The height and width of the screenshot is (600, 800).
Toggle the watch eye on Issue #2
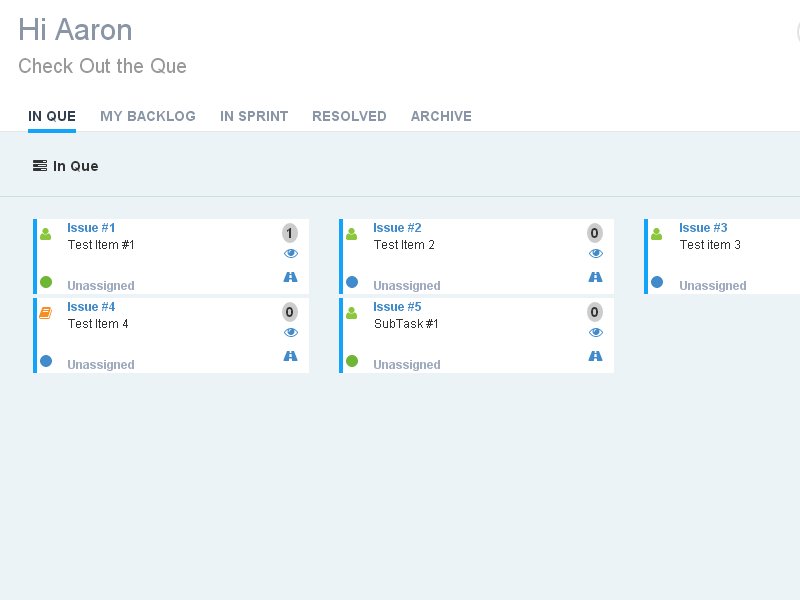[x=596, y=254]
